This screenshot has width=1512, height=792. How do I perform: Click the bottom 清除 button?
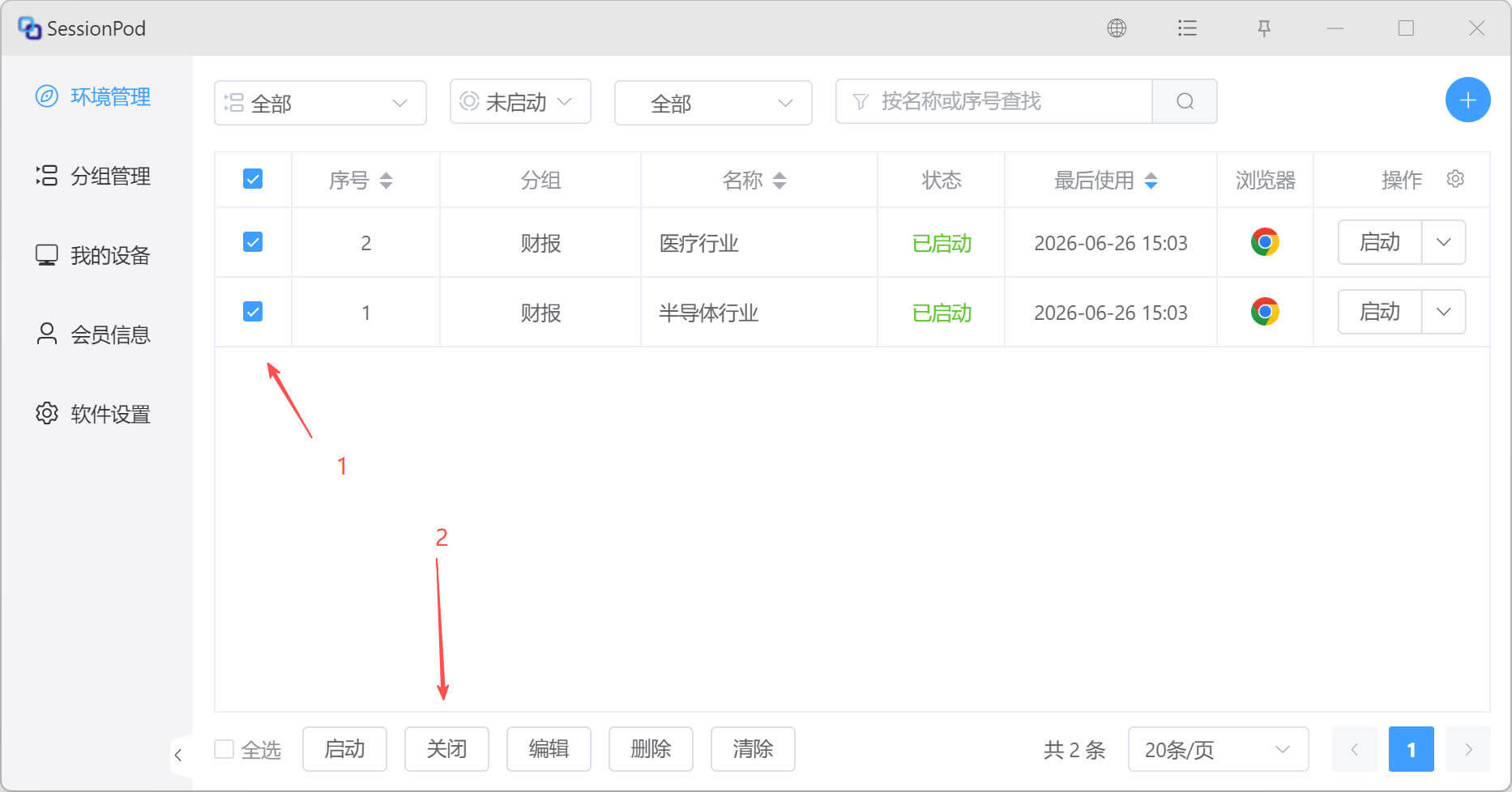753,749
